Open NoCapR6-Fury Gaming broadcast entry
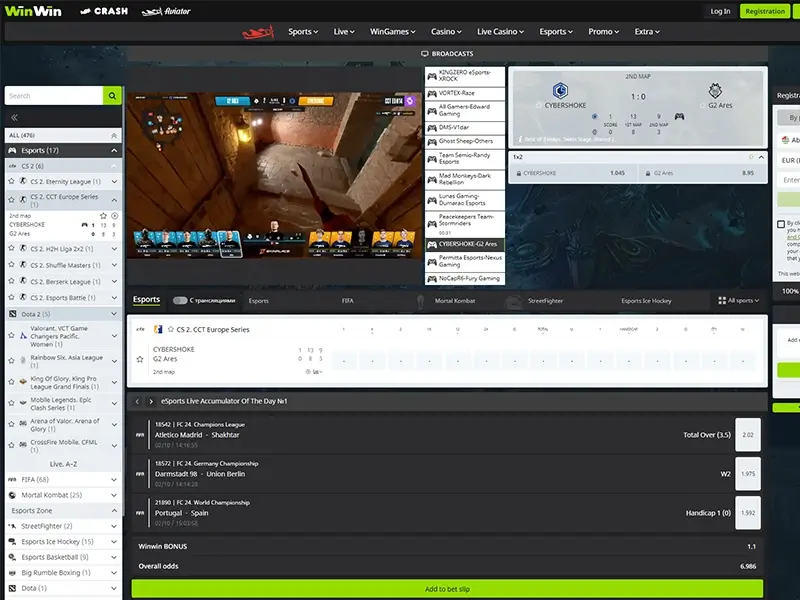800x600 pixels. click(465, 279)
